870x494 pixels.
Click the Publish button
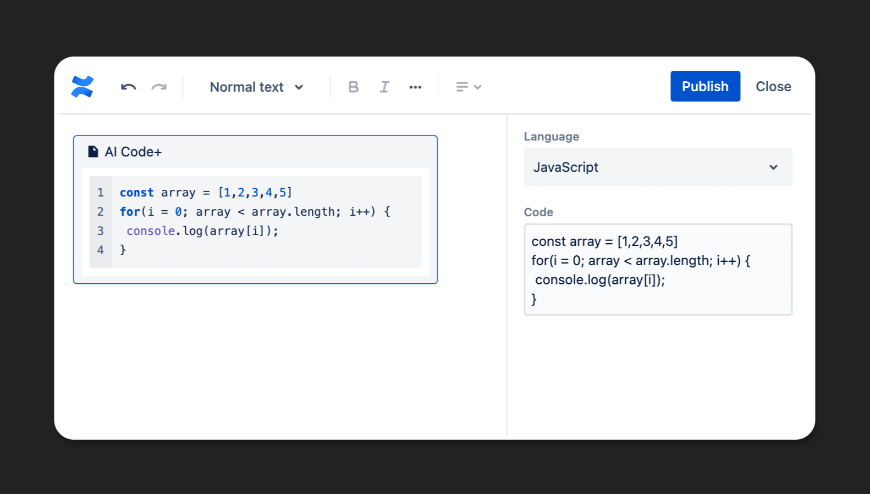coord(705,86)
